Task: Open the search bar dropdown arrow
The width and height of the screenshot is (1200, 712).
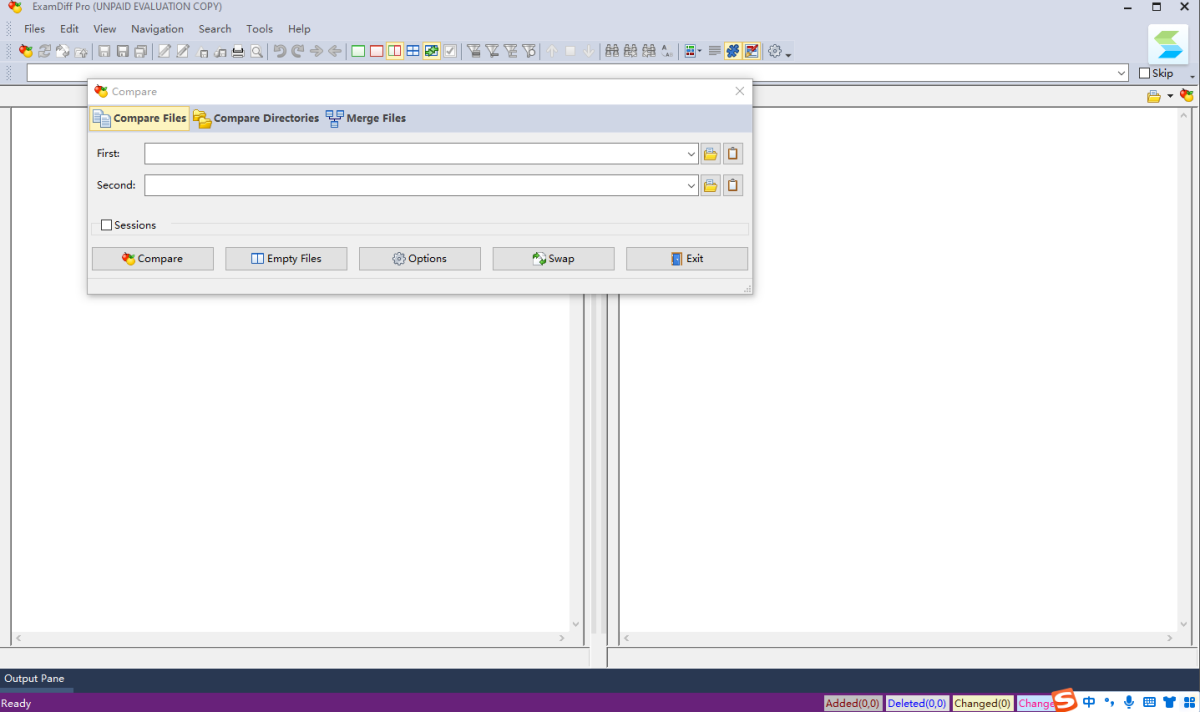Action: pos(1122,73)
